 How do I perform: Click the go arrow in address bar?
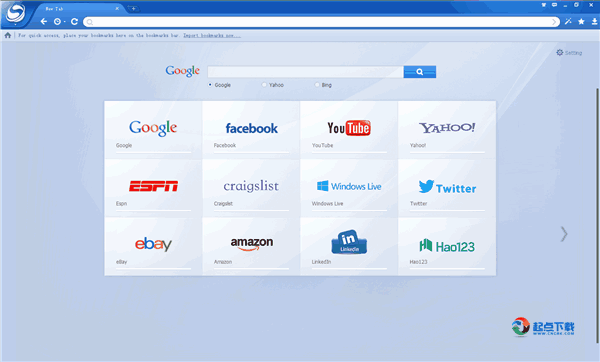pyautogui.click(x=554, y=22)
